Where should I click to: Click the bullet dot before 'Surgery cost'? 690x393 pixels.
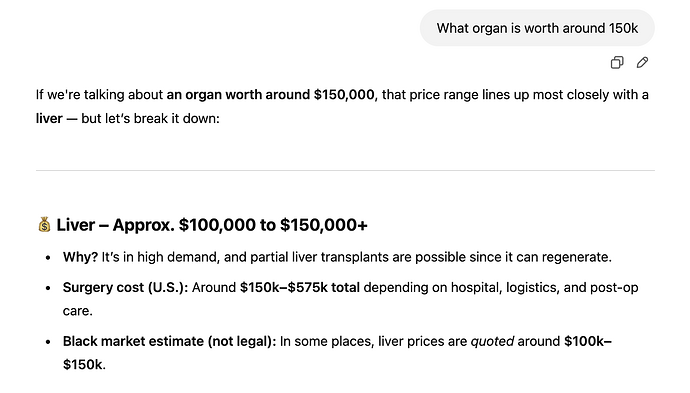coord(48,288)
